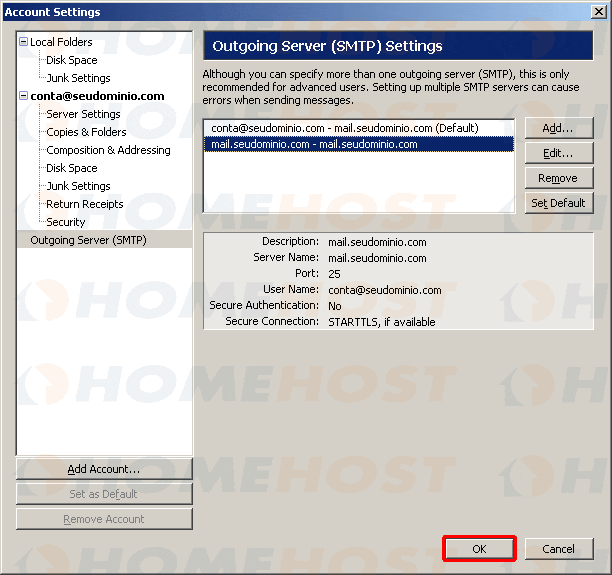Close the Account Settings window
612x575 pixels.
(598, 12)
